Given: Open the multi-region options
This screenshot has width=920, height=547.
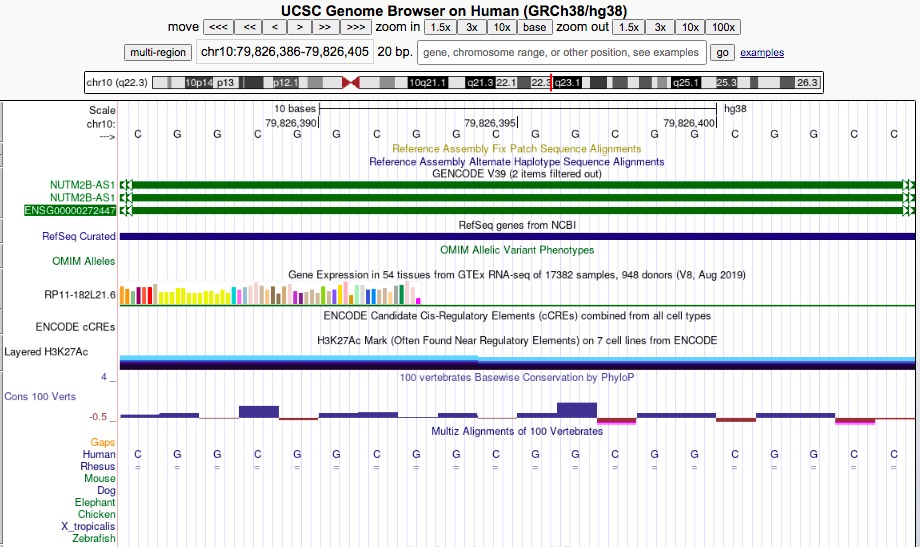Looking at the screenshot, I should 158,52.
